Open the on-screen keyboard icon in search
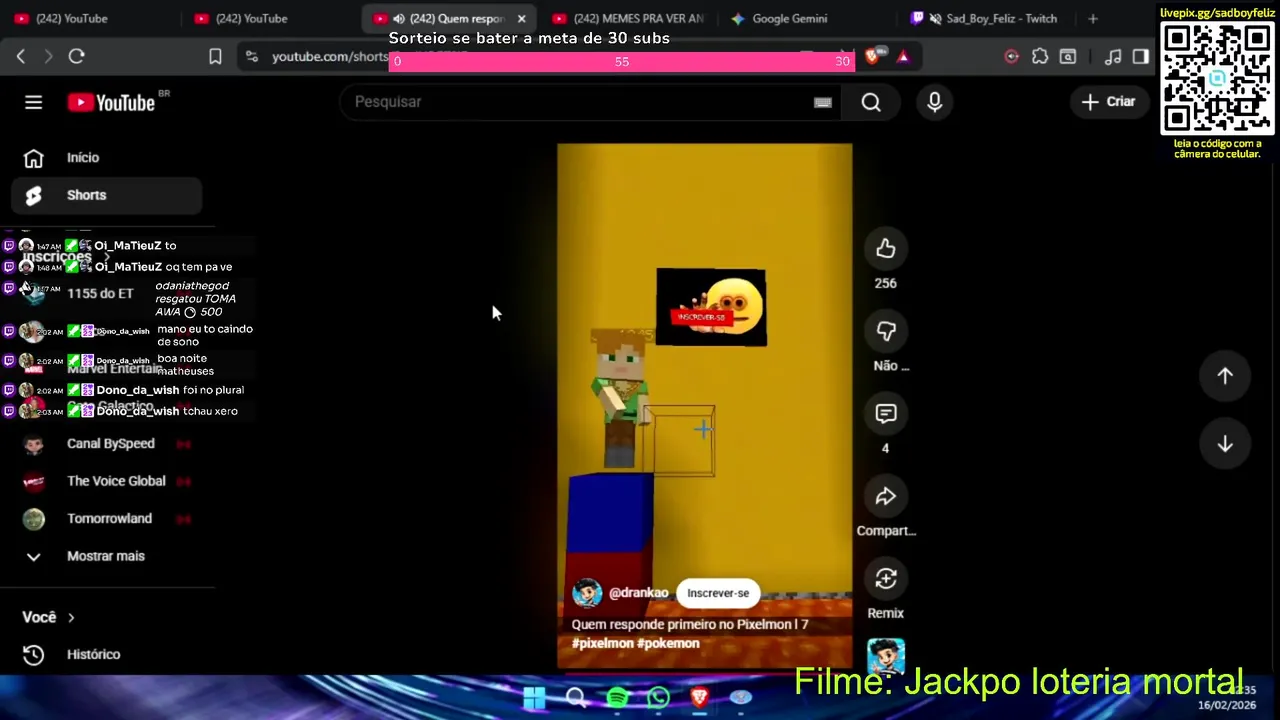This screenshot has height=720, width=1280. (x=823, y=102)
